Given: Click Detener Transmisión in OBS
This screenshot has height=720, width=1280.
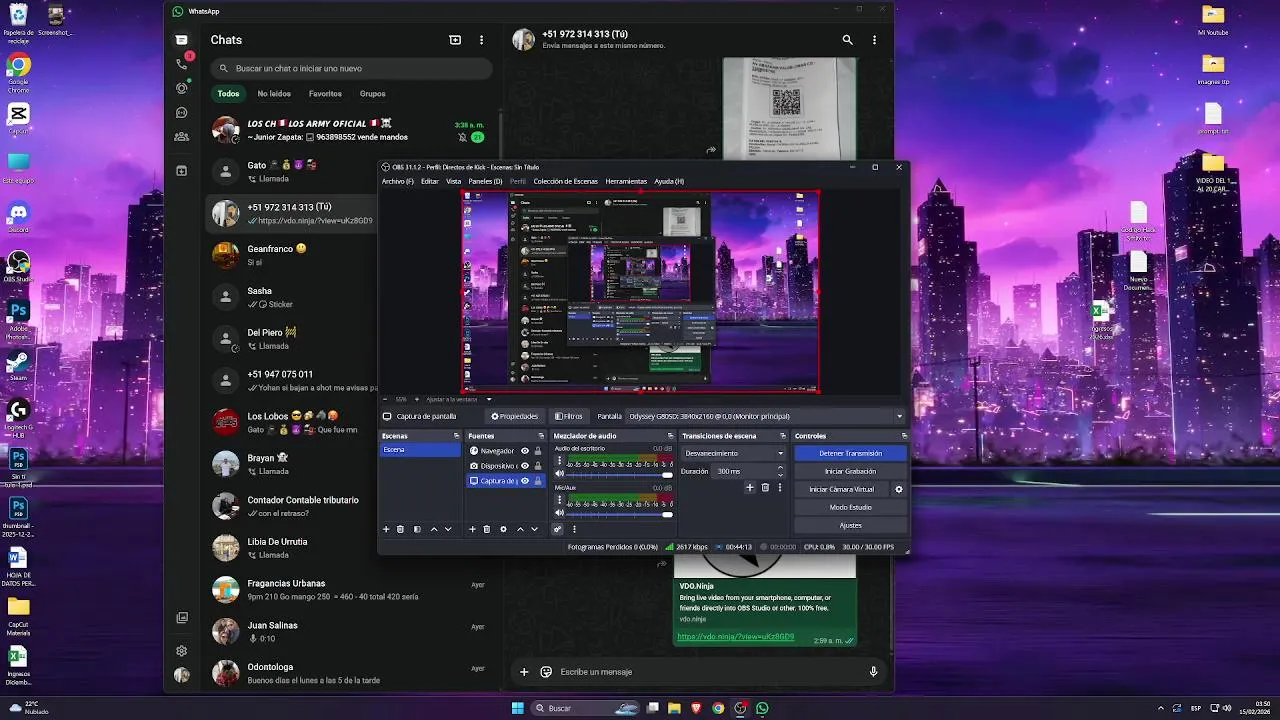Looking at the screenshot, I should 850,453.
